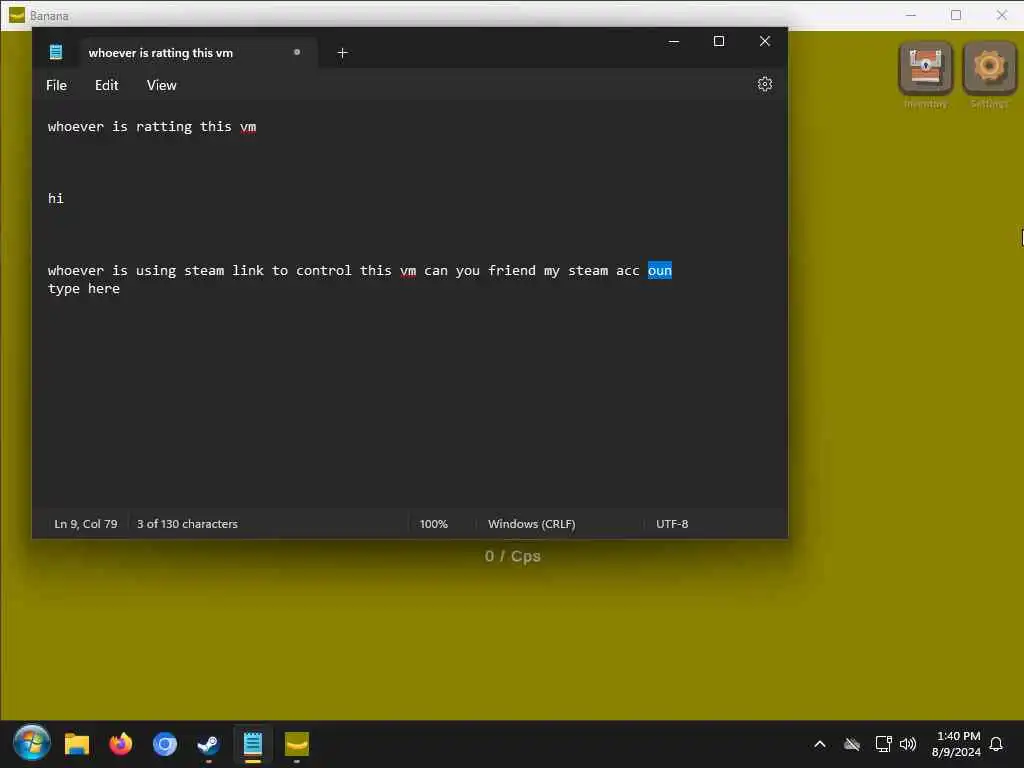Open Inventory chest in Banana game
Viewport: 1024px width, 768px height.
(925, 67)
